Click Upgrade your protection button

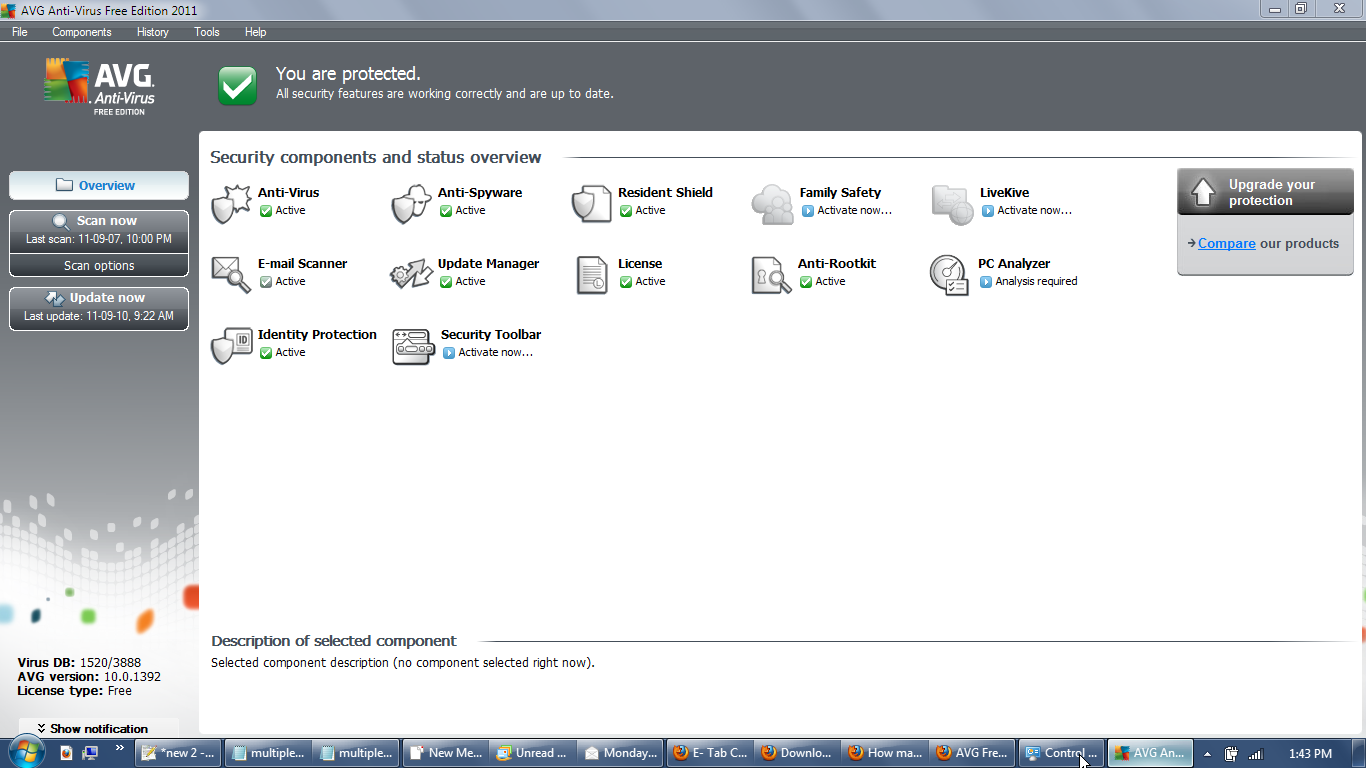1265,192
